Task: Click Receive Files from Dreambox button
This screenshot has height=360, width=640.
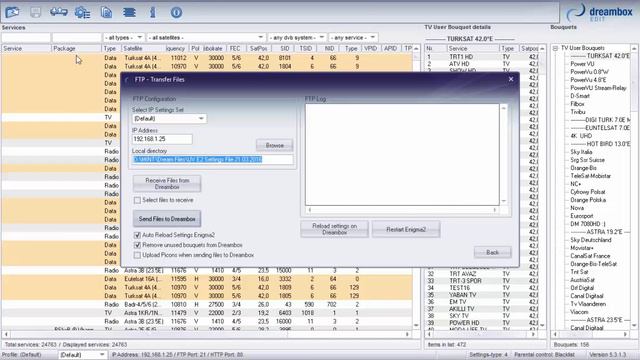Action: 167,183
